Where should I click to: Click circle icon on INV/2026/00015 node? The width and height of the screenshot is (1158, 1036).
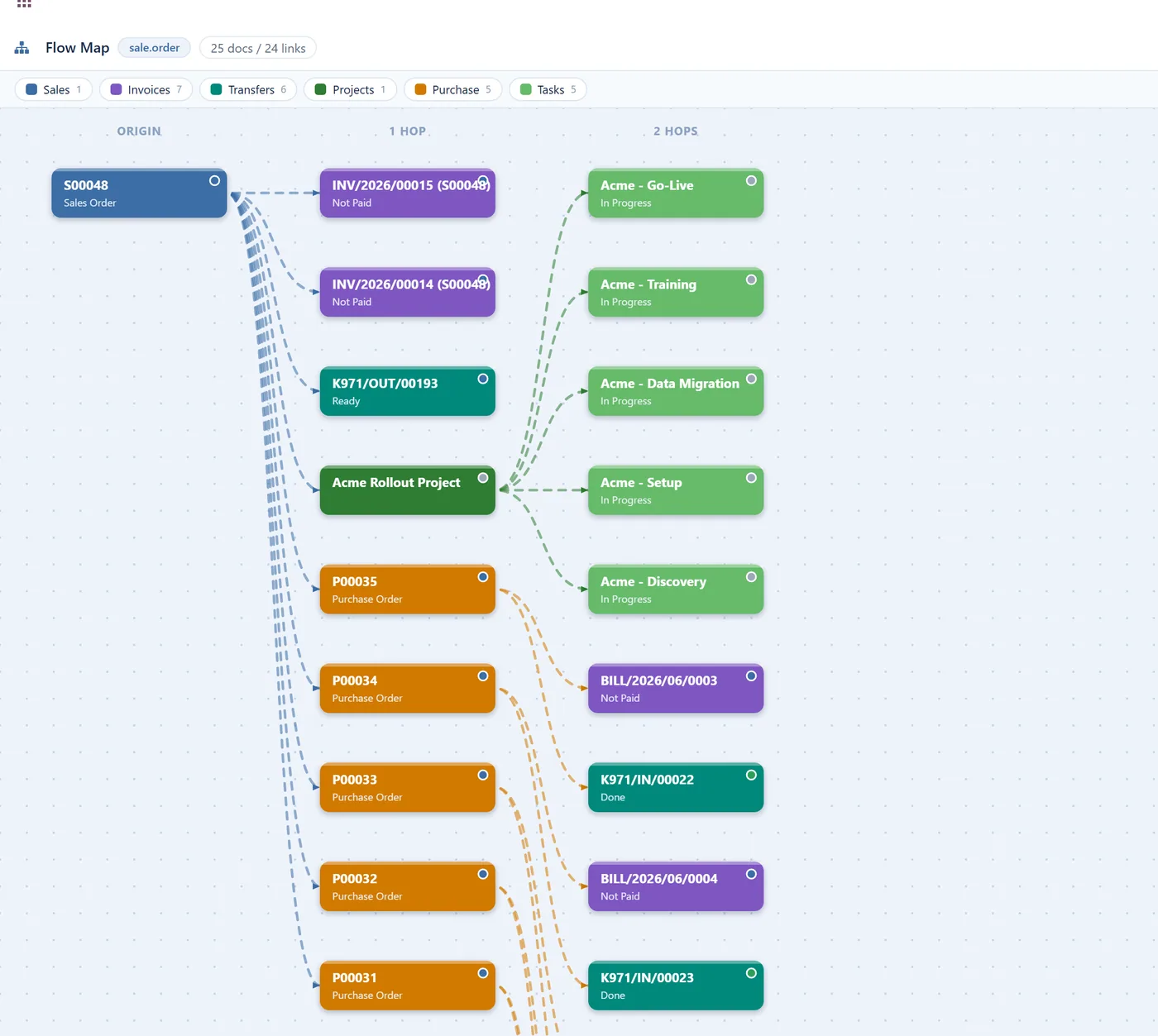(x=483, y=180)
